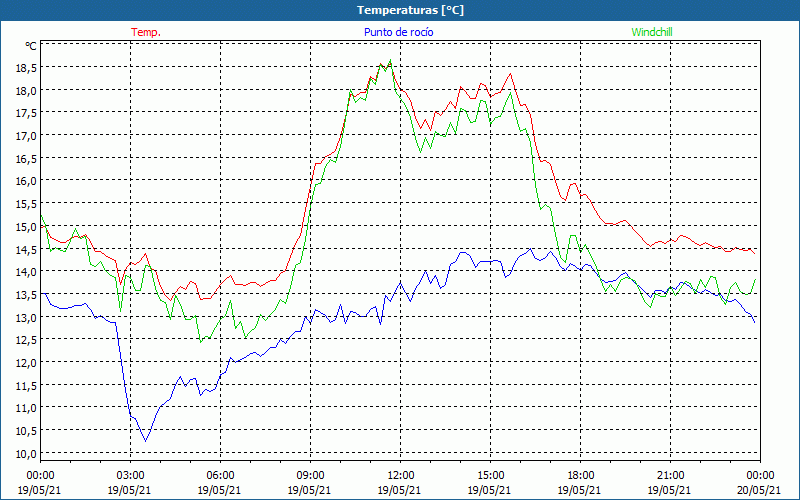Click the 14,0 y-axis value
This screenshot has width=800, height=500.
click(x=27, y=271)
